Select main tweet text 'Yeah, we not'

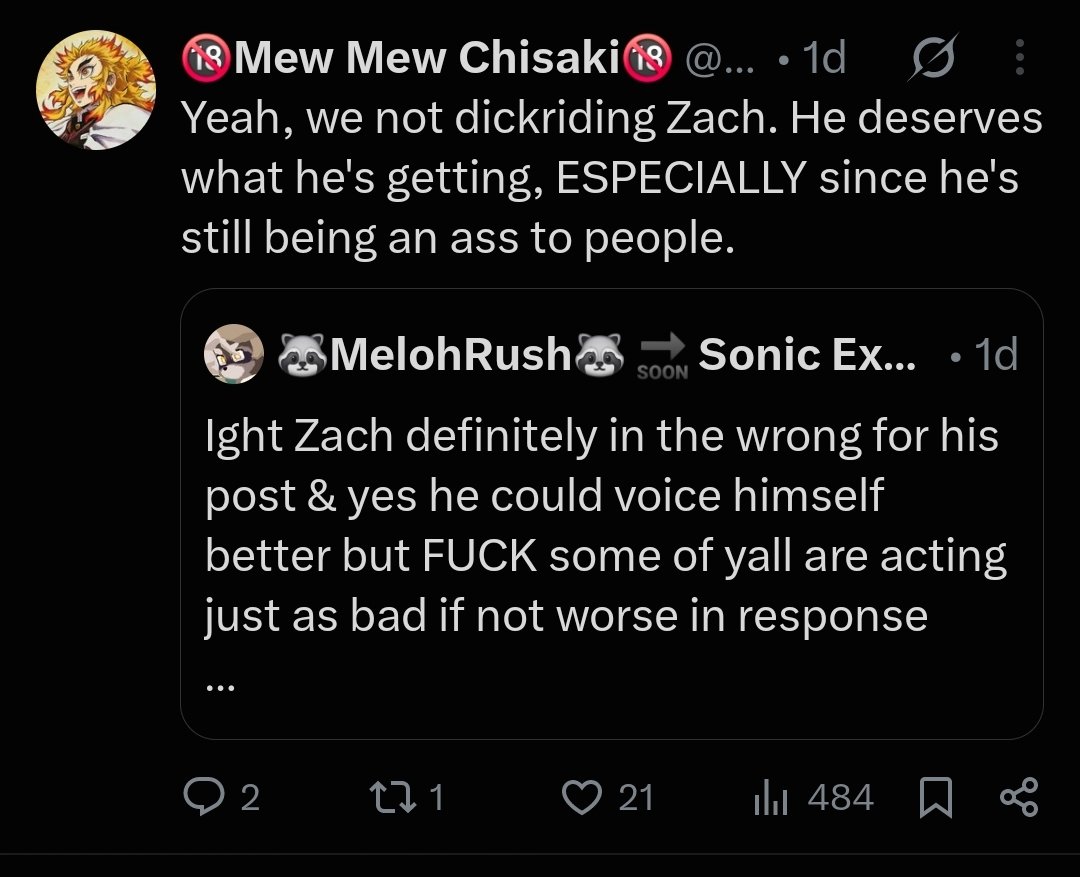click(x=311, y=118)
